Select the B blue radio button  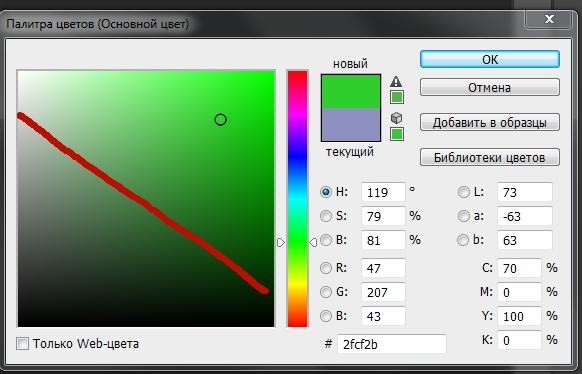(x=326, y=316)
